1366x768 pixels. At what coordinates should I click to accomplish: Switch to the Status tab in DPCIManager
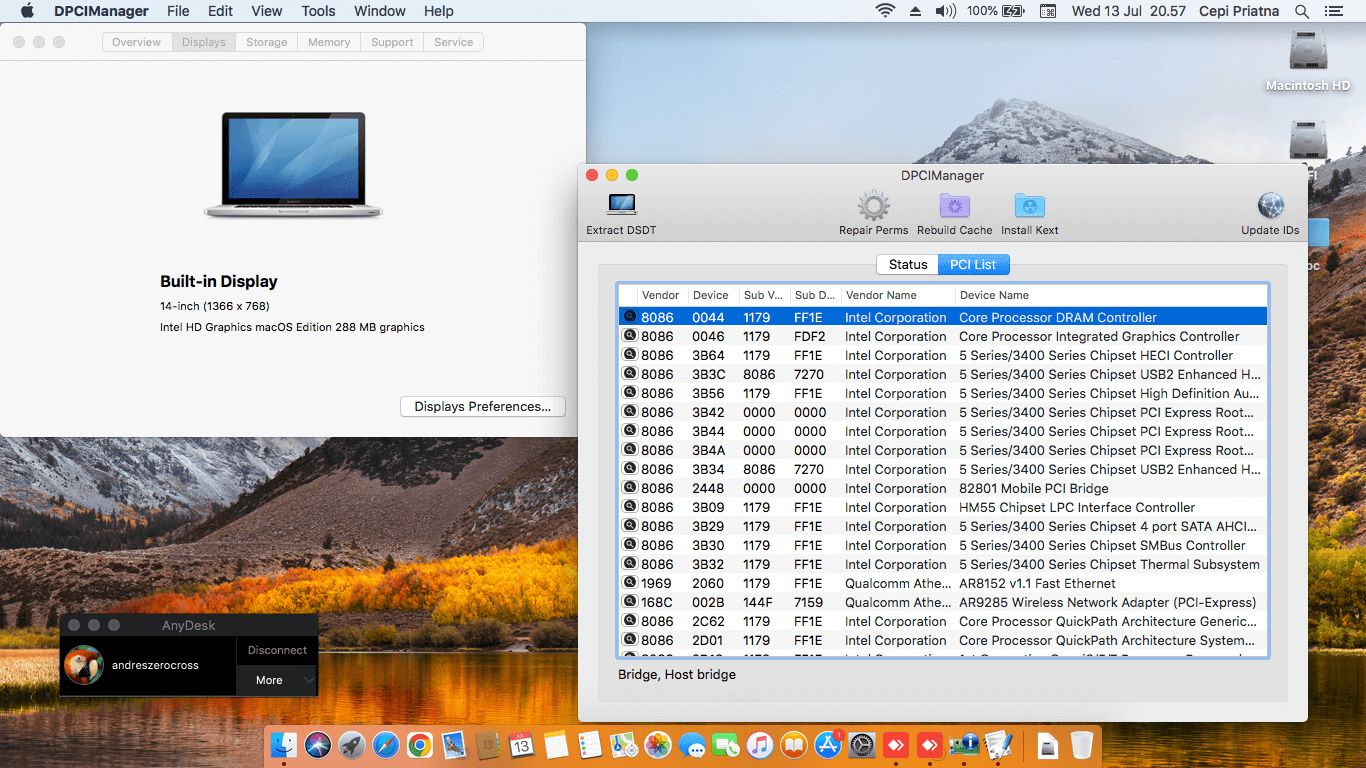click(908, 265)
